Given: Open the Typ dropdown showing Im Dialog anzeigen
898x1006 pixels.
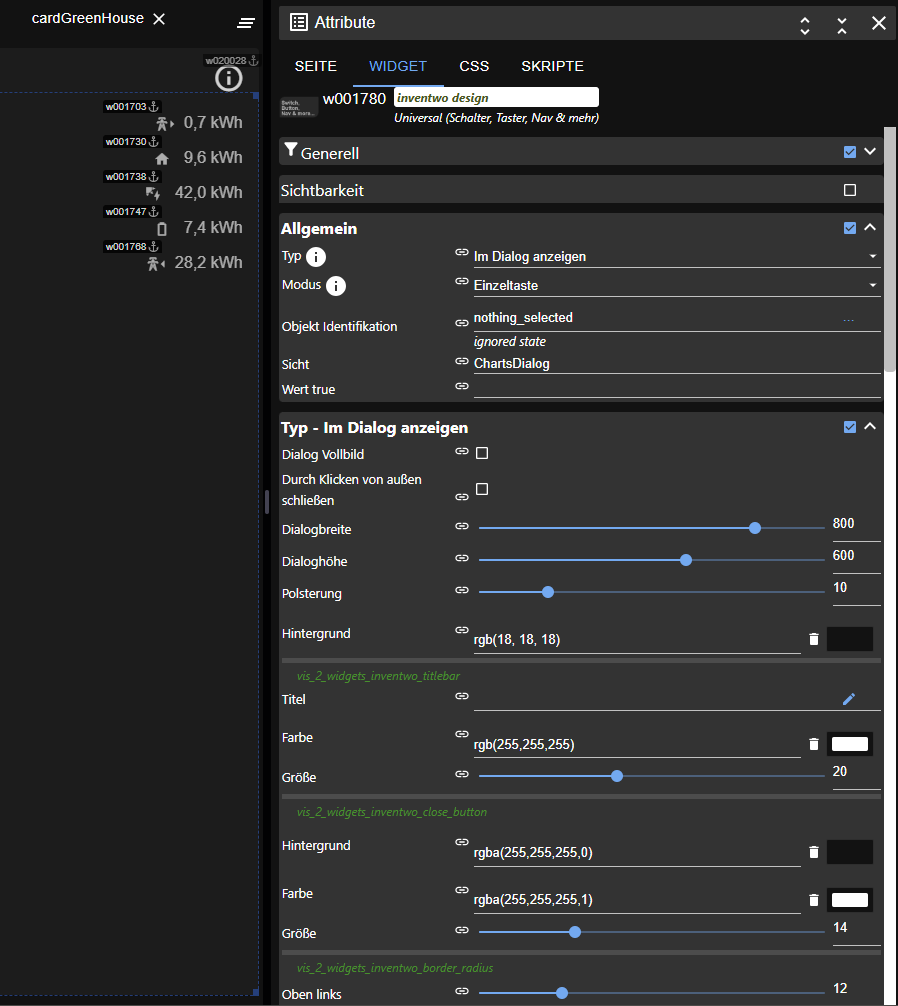Looking at the screenshot, I should coord(676,257).
